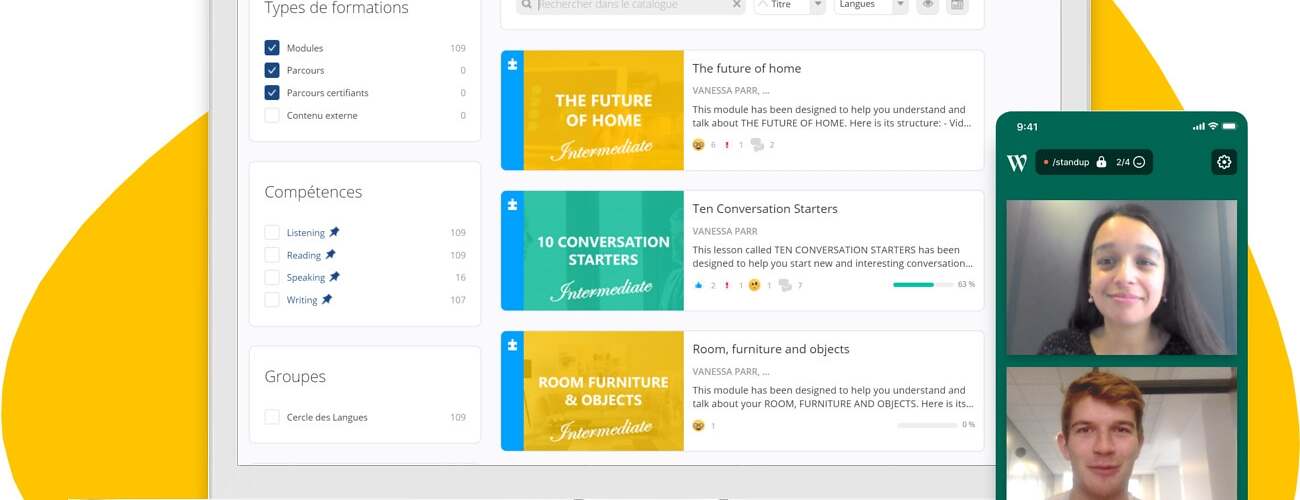Click the calendar view icon in toolbar
This screenshot has height=500, width=1300.
click(957, 5)
